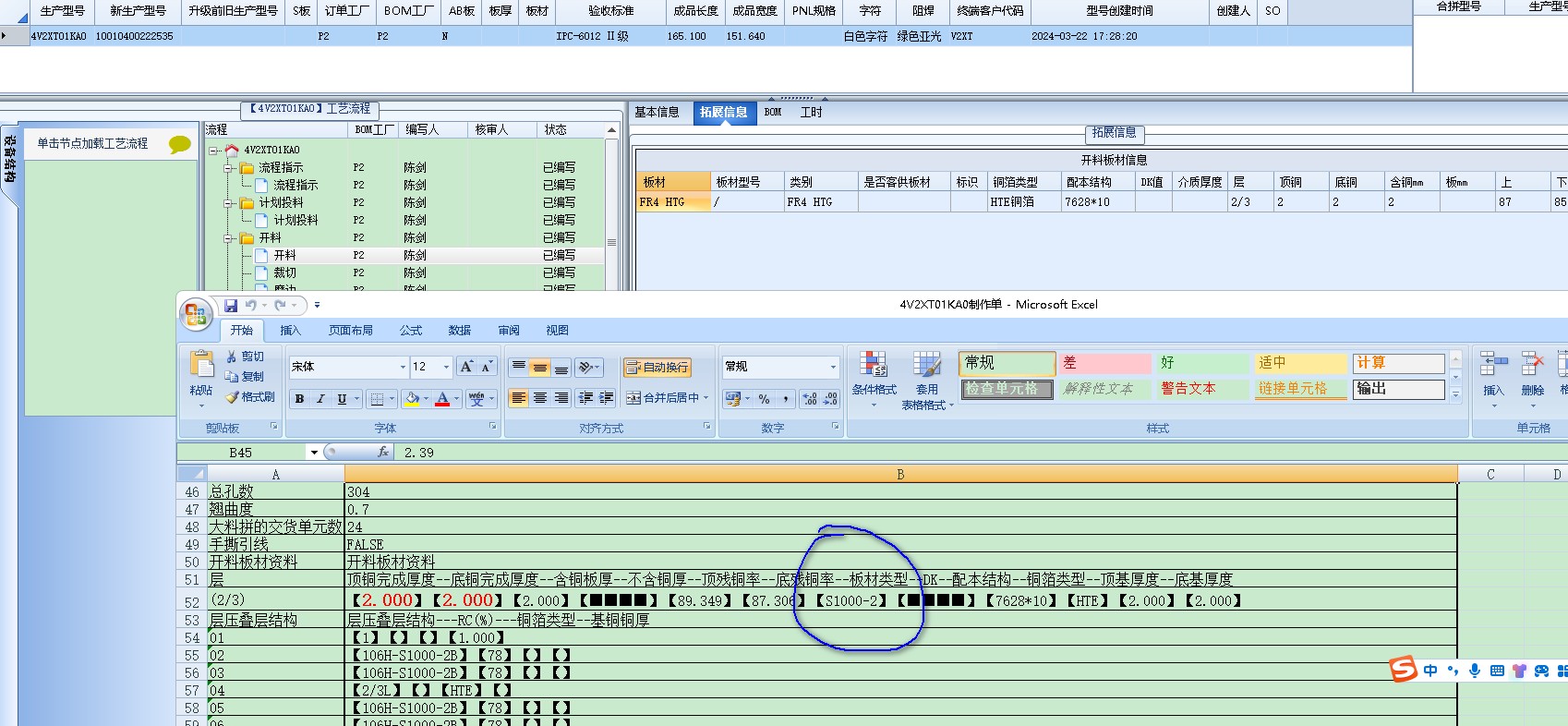Viewport: 1568px width, 726px height.
Task: Apply accounting number format
Action: (x=733, y=399)
